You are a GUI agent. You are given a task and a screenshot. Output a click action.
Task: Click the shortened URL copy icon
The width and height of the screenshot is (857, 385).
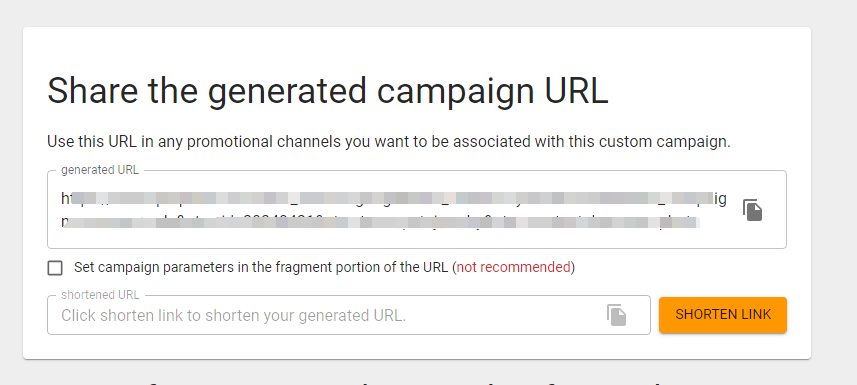(x=617, y=316)
